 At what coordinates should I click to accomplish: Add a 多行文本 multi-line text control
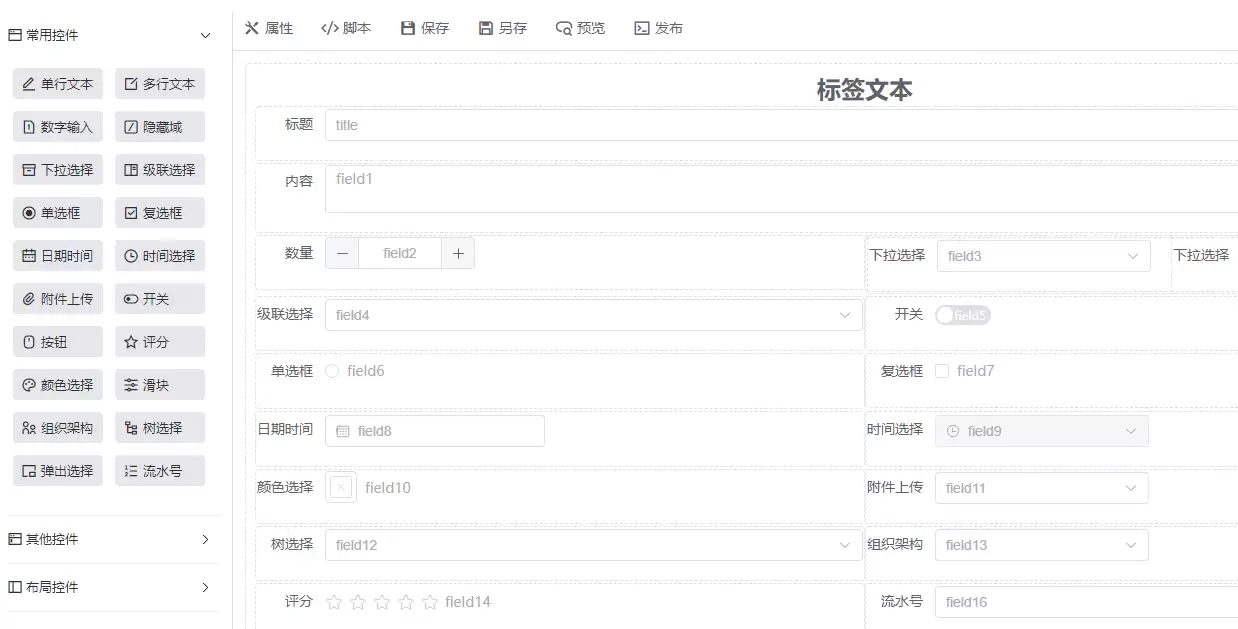point(160,84)
